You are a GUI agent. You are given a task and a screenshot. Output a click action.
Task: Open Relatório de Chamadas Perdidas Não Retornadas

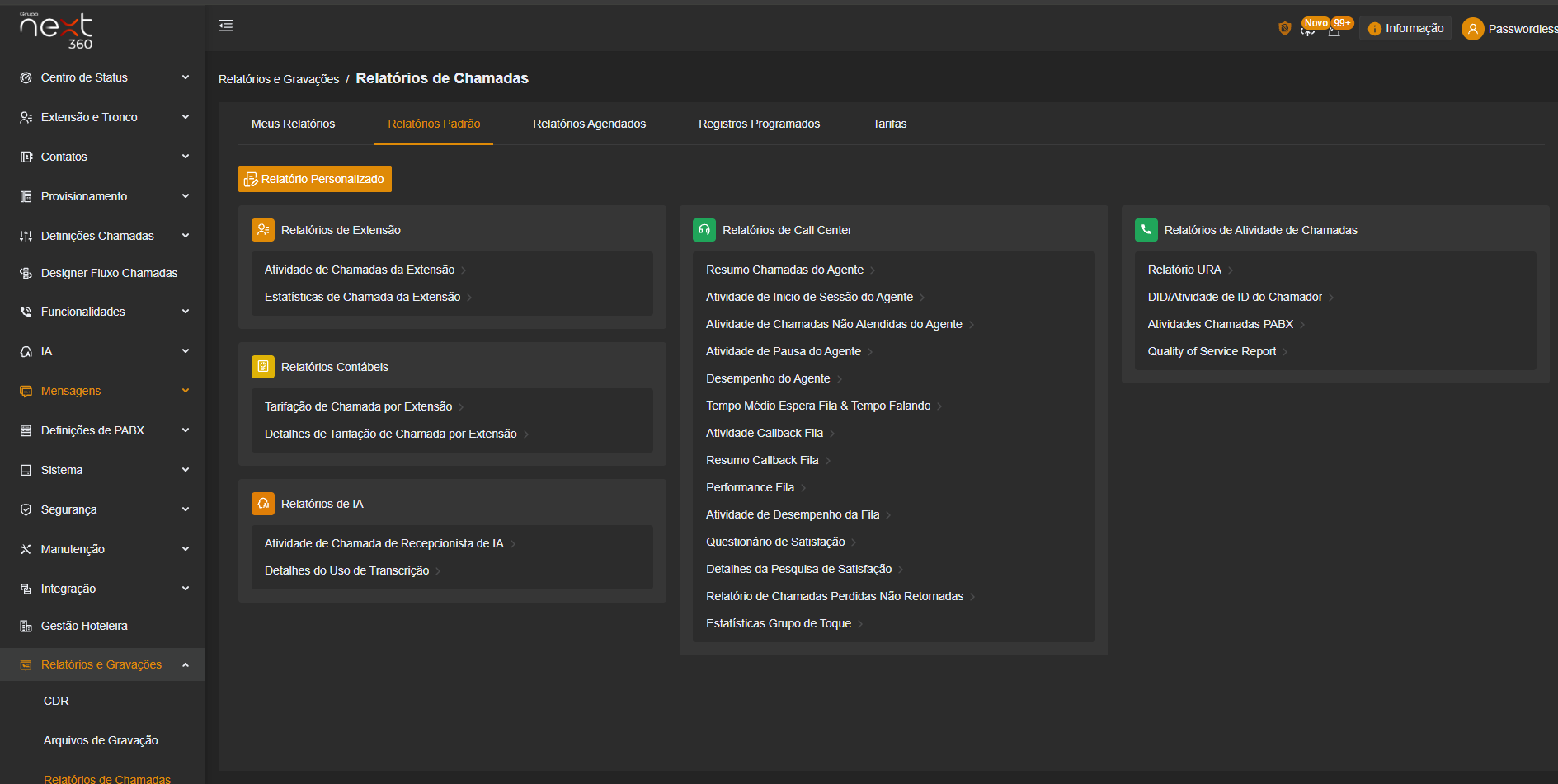(835, 596)
